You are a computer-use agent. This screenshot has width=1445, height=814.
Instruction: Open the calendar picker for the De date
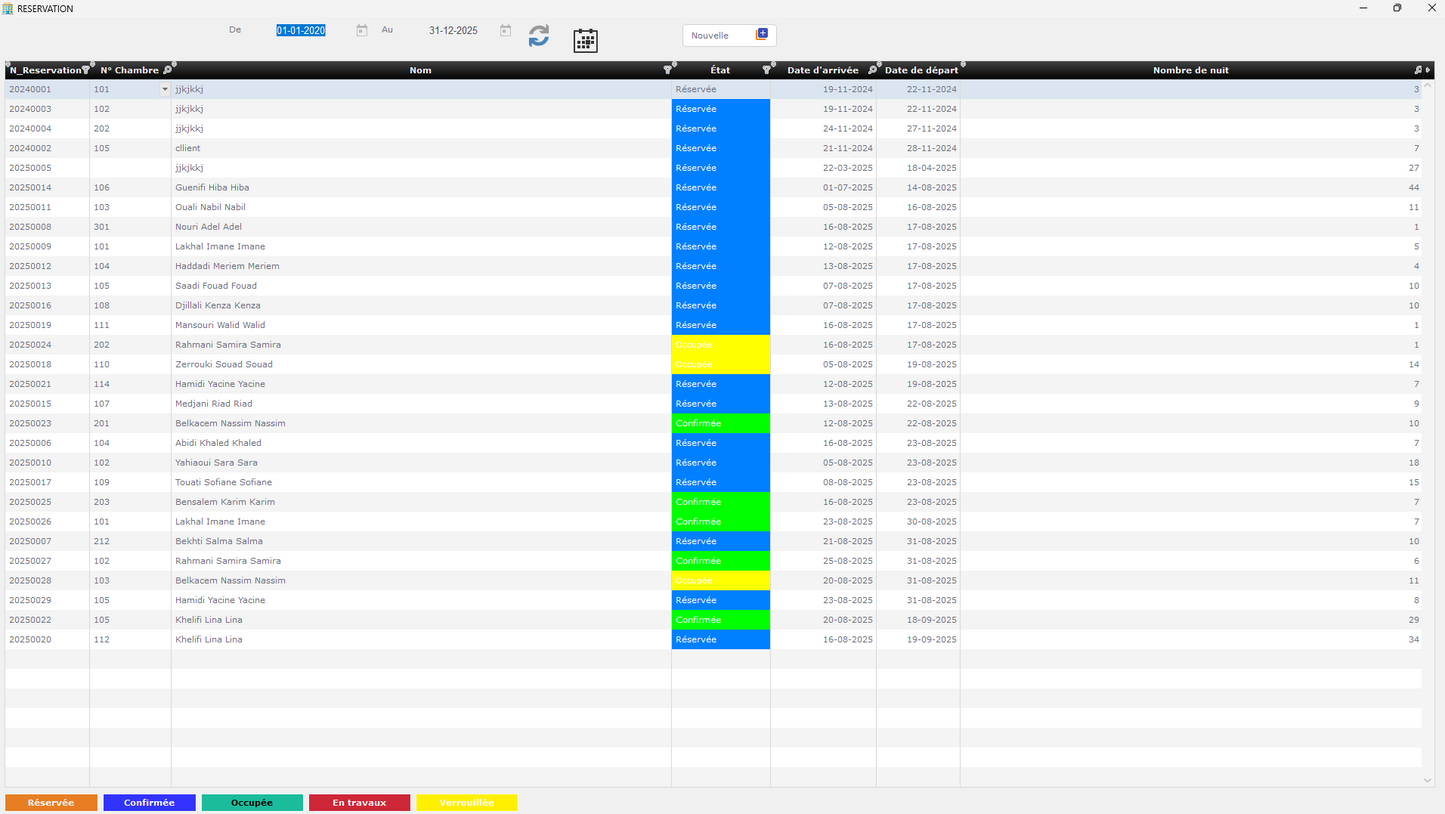(362, 31)
